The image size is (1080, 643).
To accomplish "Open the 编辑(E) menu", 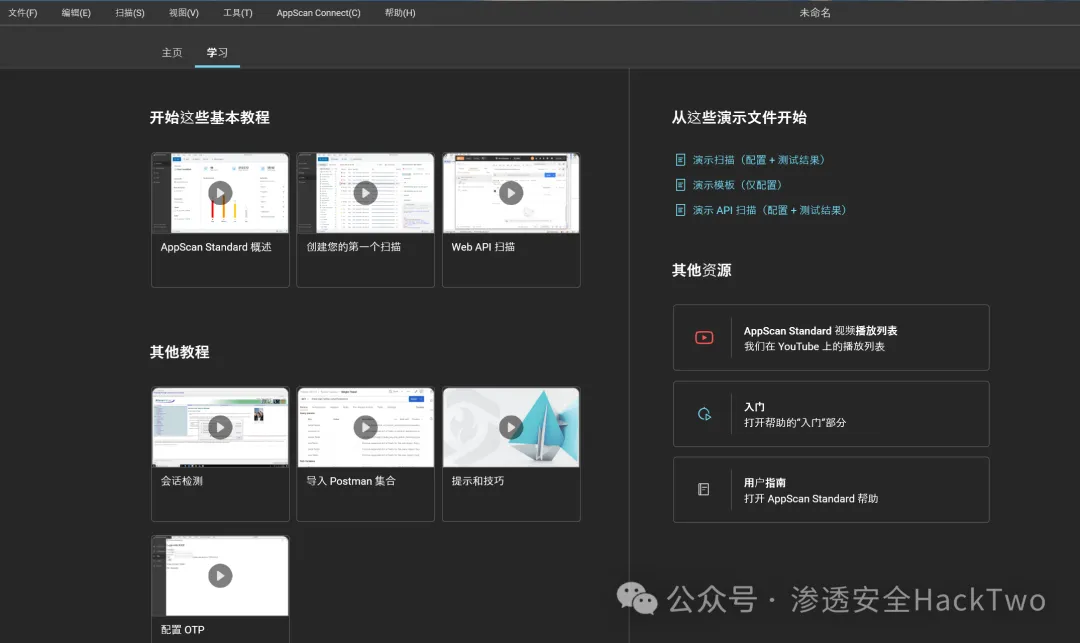I will pyautogui.click(x=76, y=12).
